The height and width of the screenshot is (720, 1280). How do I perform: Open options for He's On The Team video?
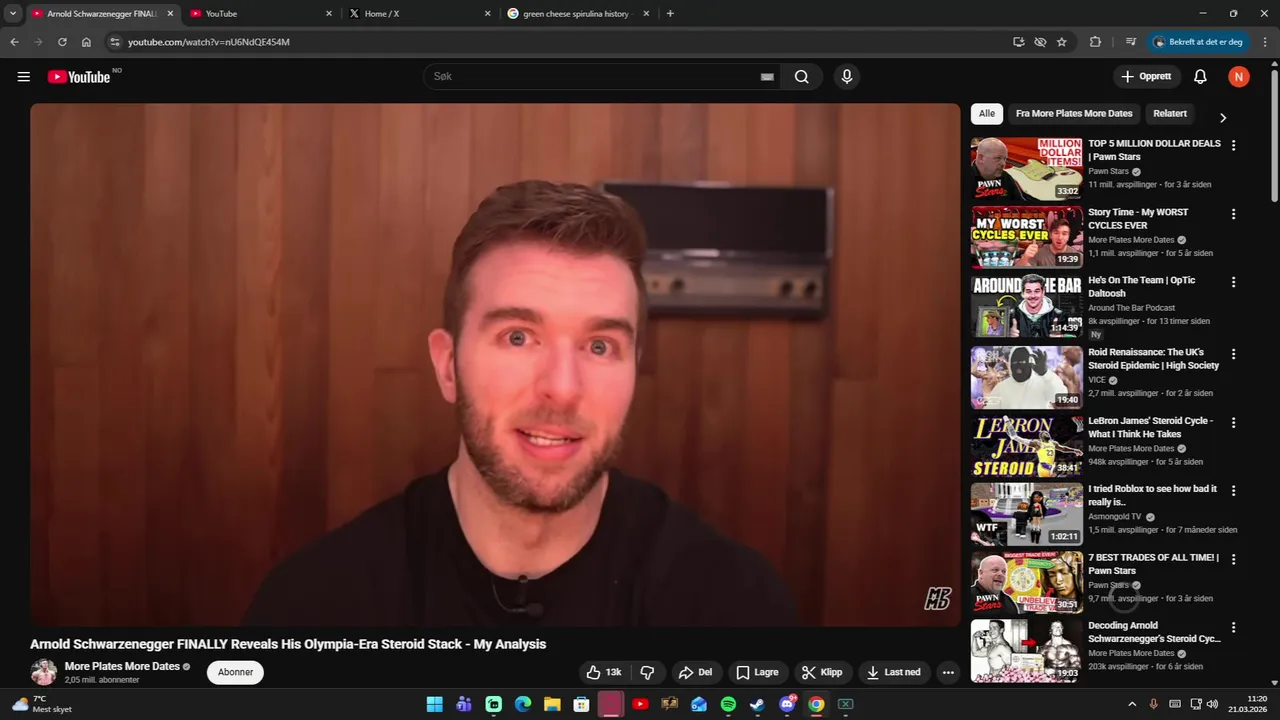point(1233,282)
